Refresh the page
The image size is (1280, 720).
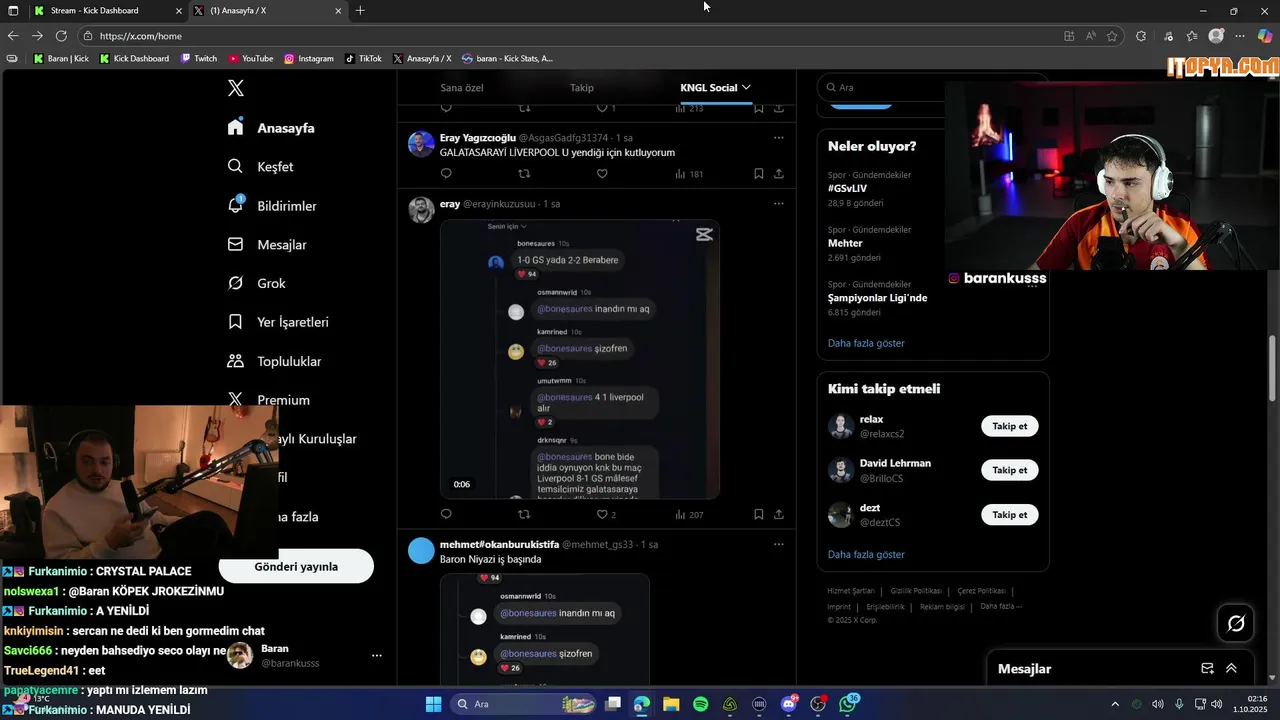point(61,36)
